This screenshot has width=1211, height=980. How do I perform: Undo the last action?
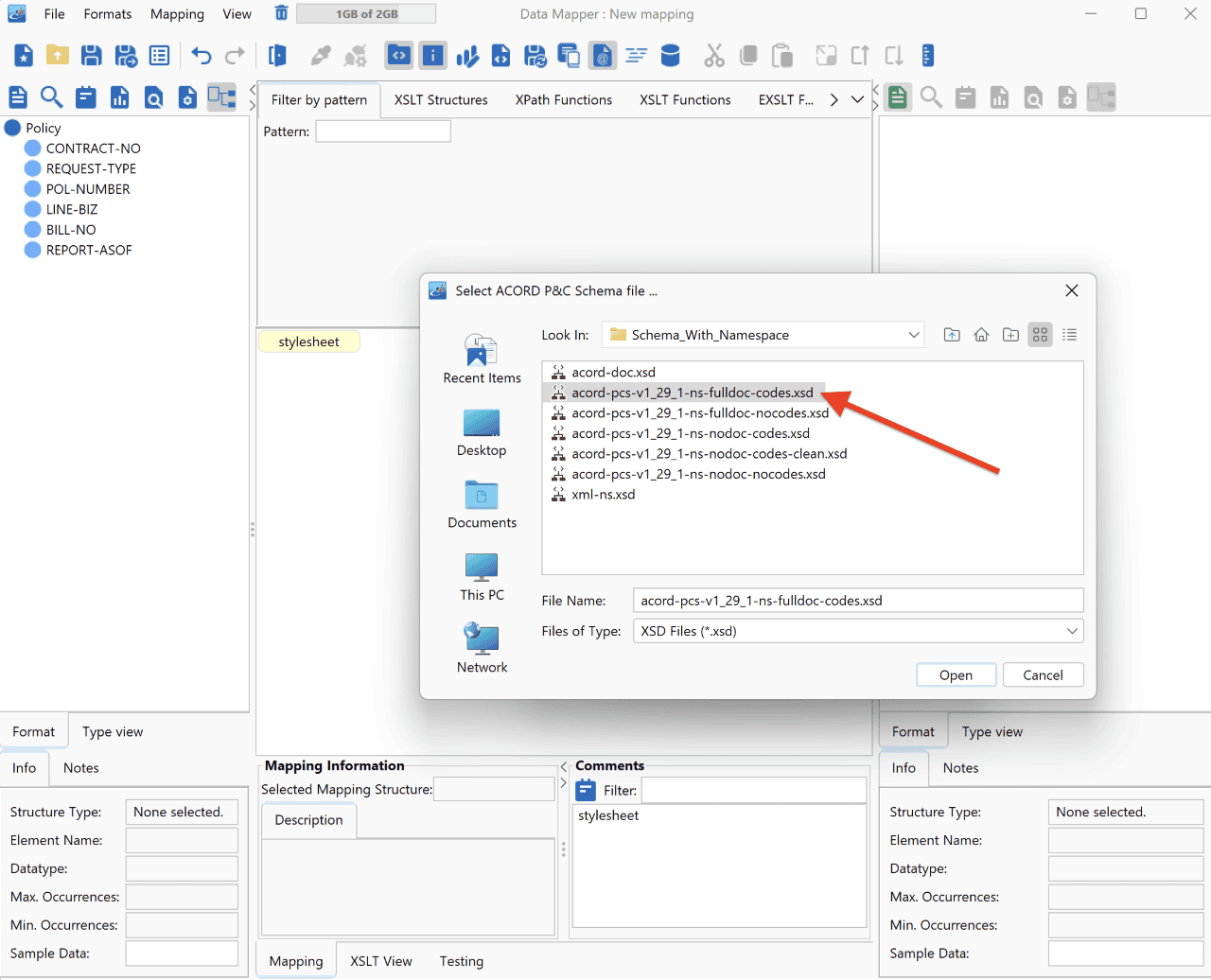coord(202,56)
